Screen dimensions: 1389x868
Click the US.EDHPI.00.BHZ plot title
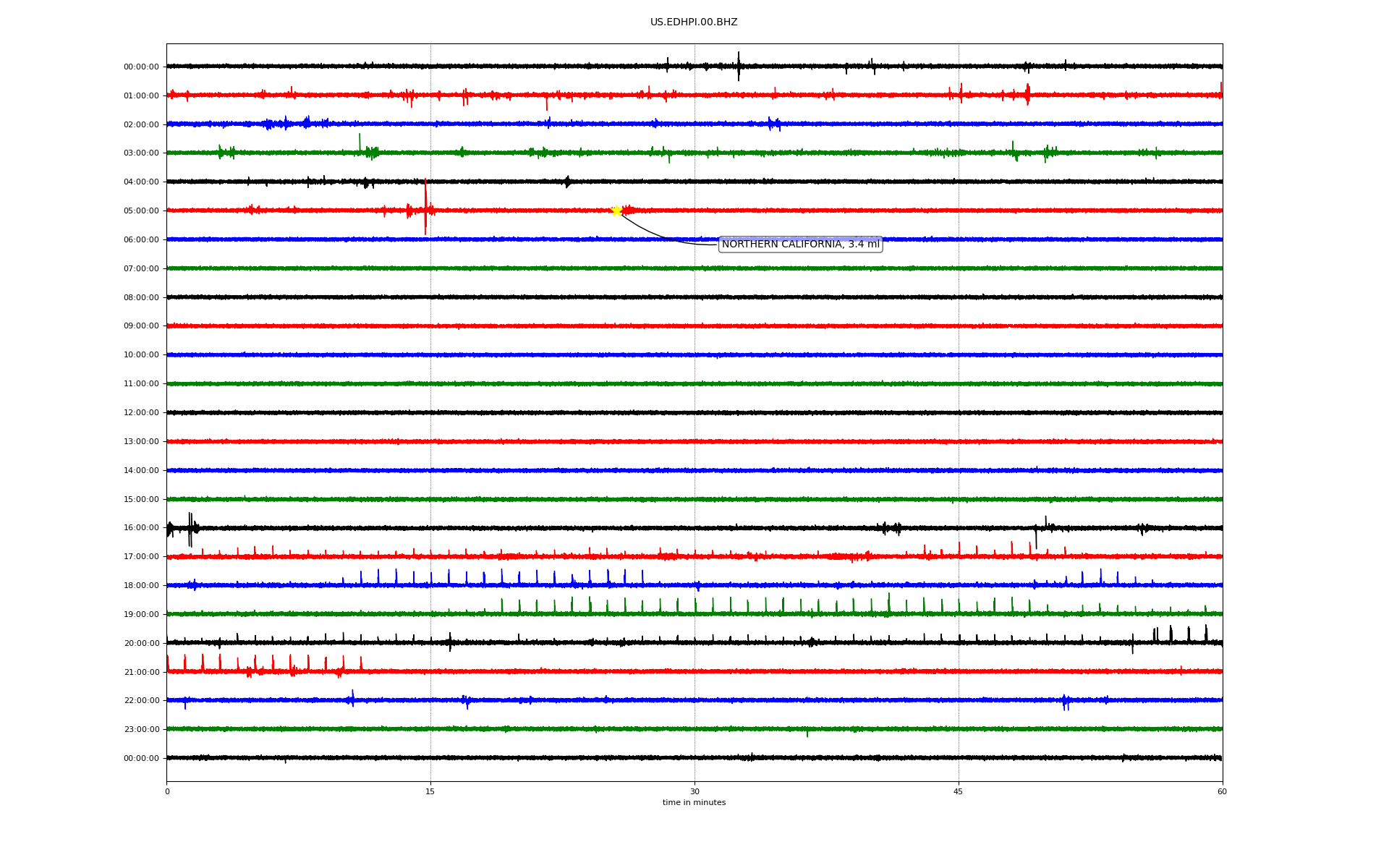(x=694, y=22)
